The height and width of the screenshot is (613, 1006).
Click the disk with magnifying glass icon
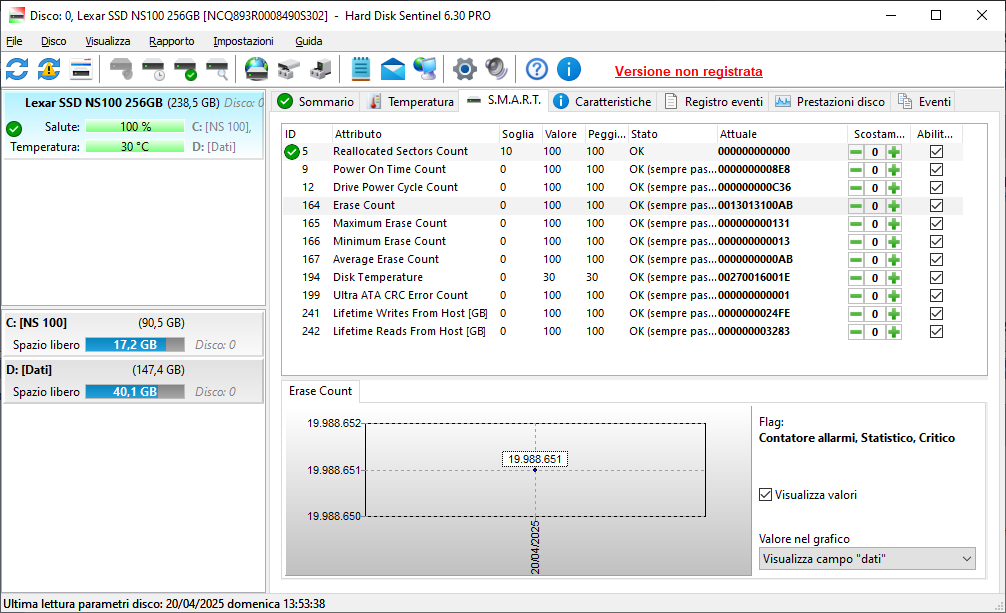[217, 69]
